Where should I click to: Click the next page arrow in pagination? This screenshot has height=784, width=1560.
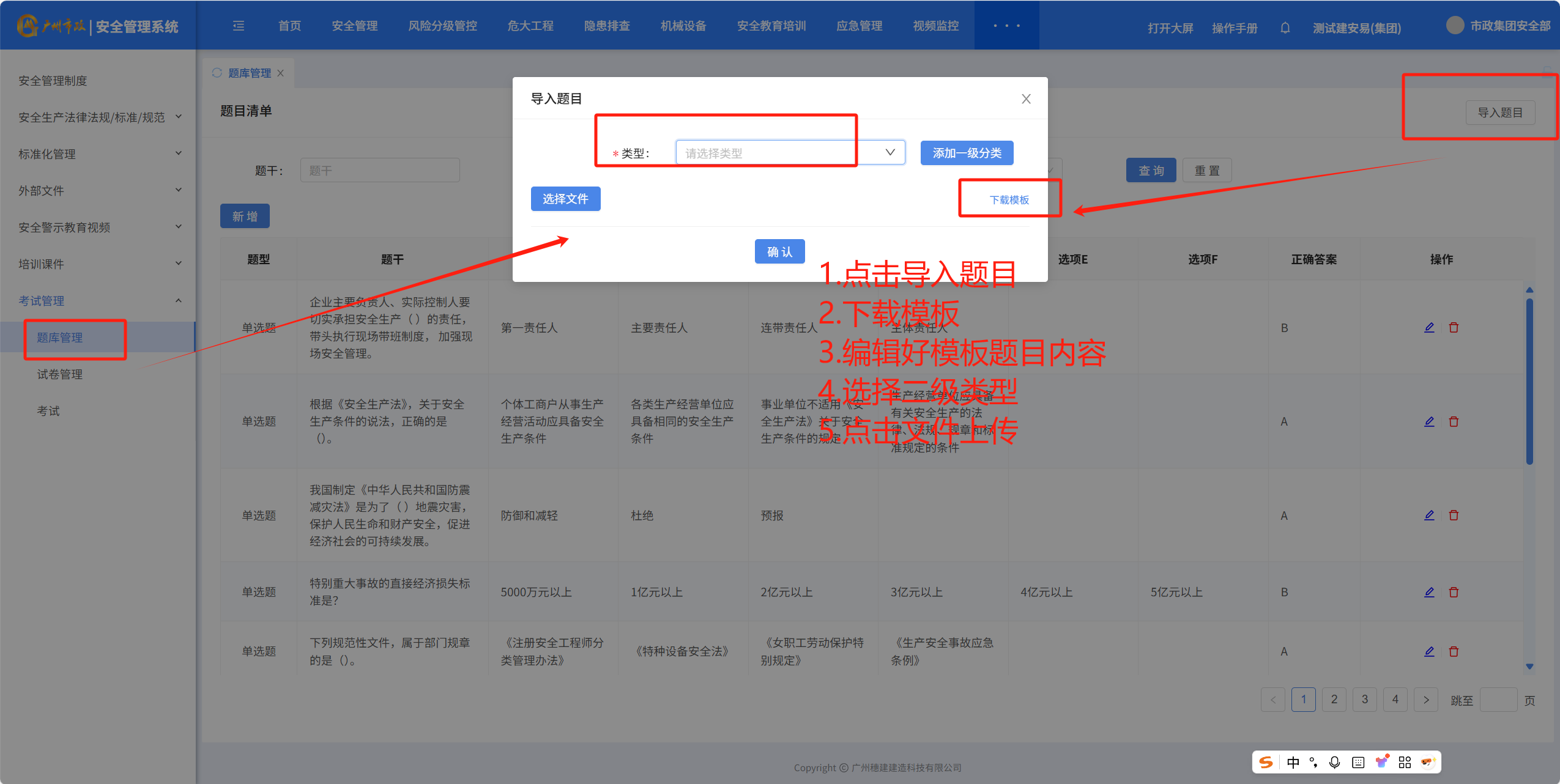(x=1426, y=700)
